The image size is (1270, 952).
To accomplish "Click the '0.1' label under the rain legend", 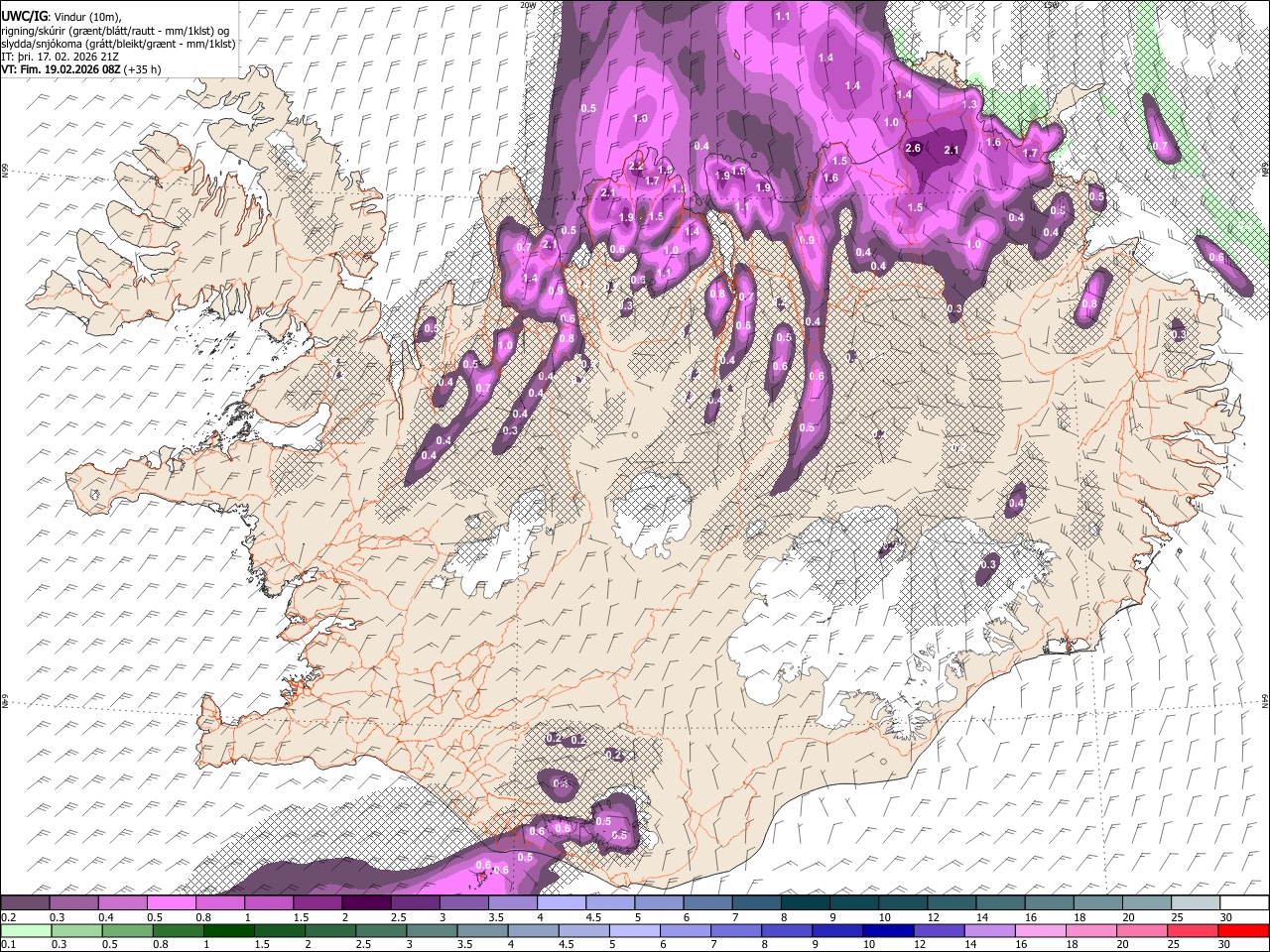I will (x=6, y=944).
